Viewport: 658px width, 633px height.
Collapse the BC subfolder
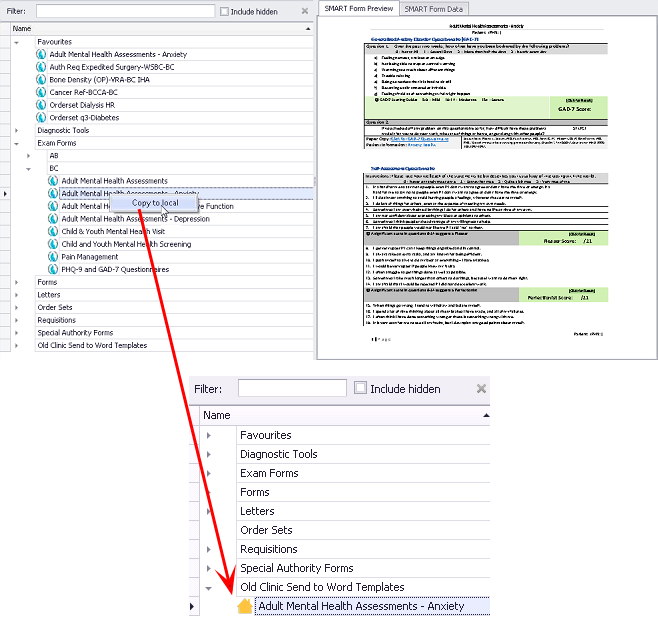(28, 169)
